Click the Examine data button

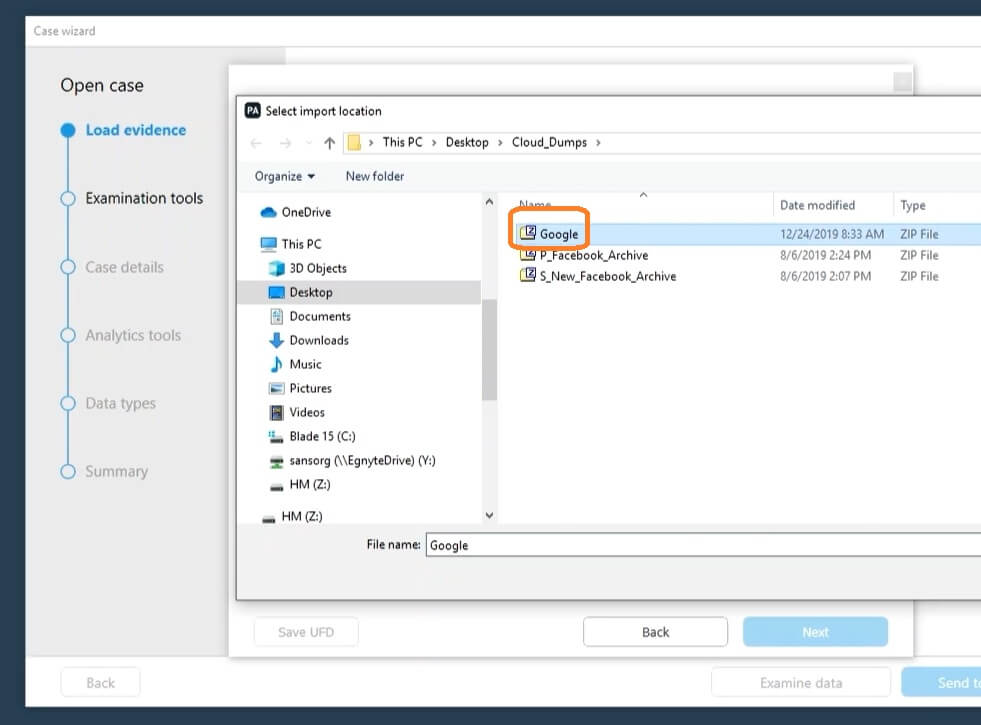click(800, 683)
